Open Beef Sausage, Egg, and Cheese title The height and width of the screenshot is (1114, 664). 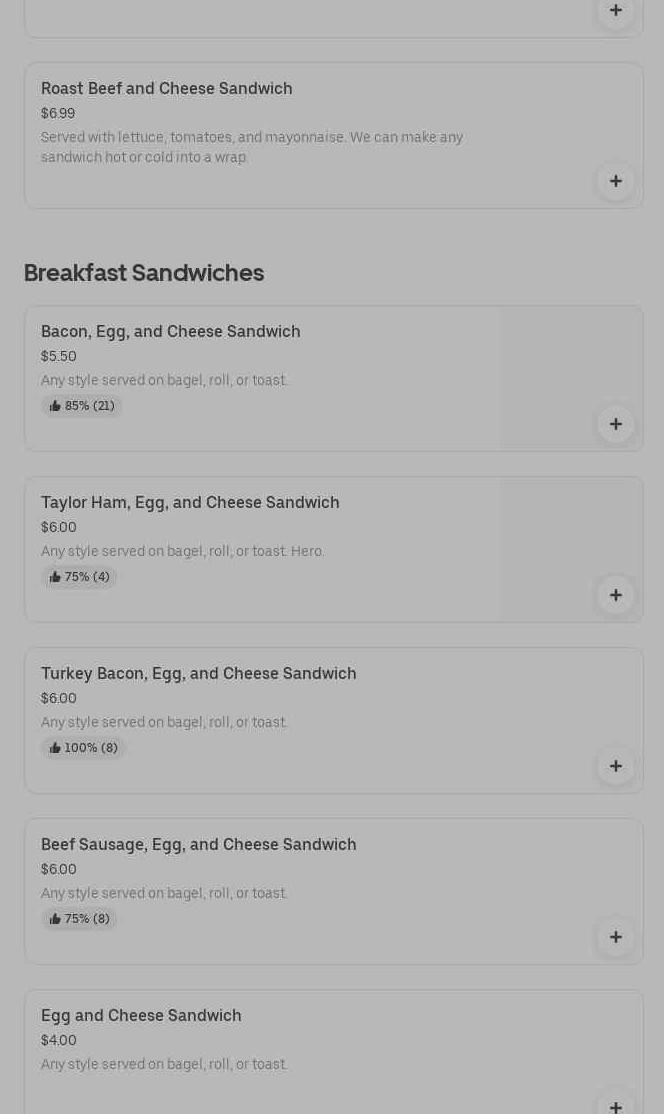[x=199, y=845]
